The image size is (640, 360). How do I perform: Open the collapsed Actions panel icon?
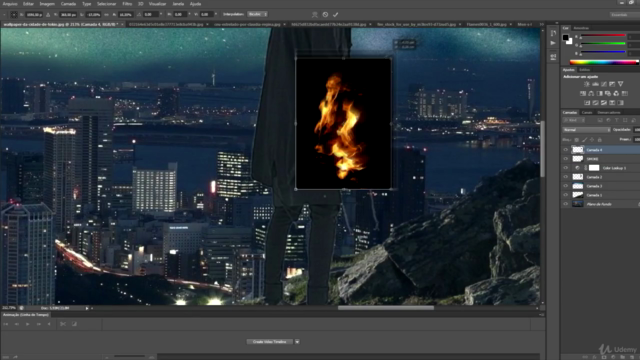point(553,43)
